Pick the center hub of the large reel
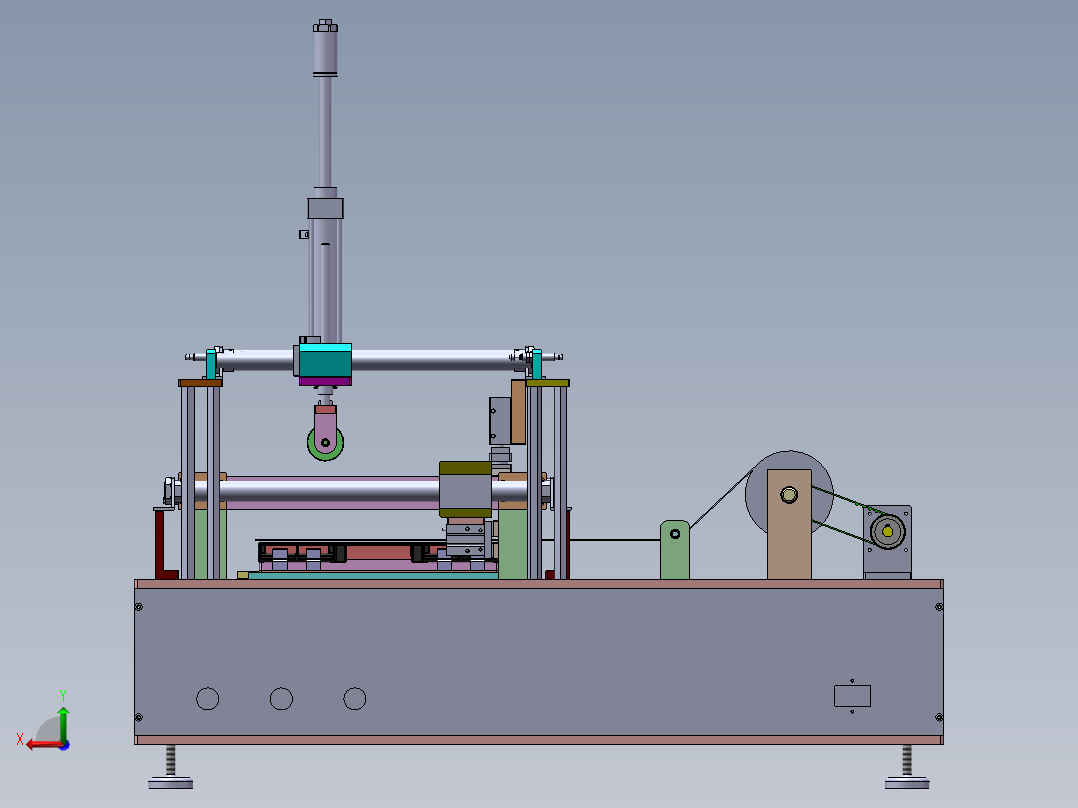1078x808 pixels. click(x=789, y=494)
